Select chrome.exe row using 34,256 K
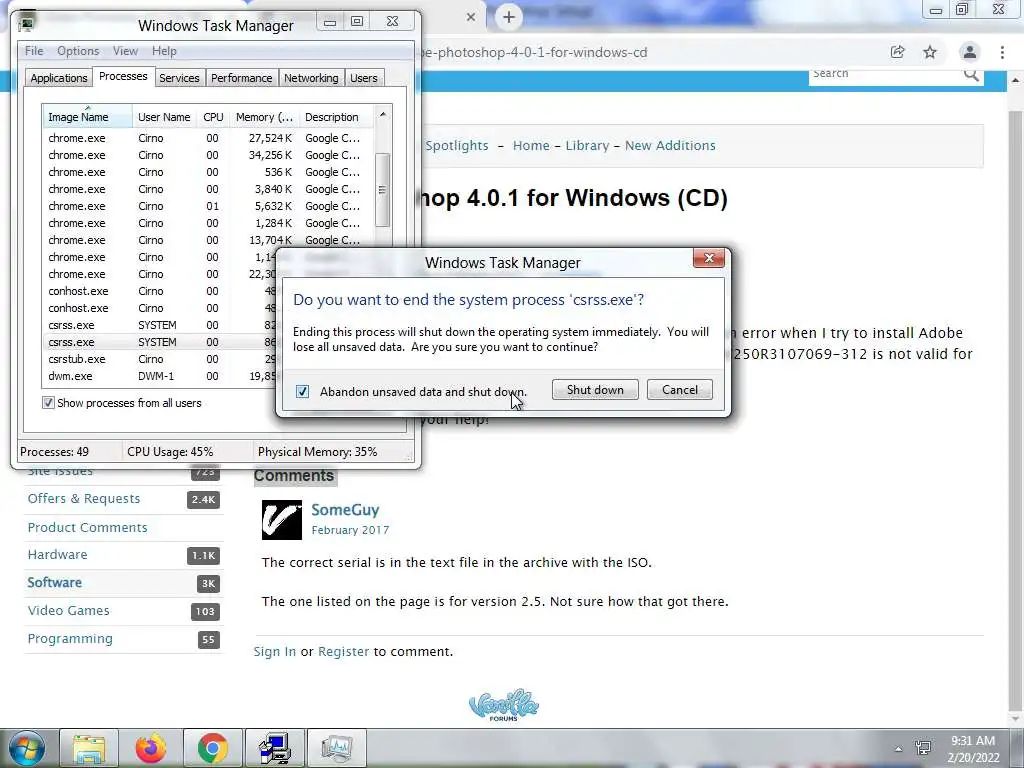 tap(208, 155)
